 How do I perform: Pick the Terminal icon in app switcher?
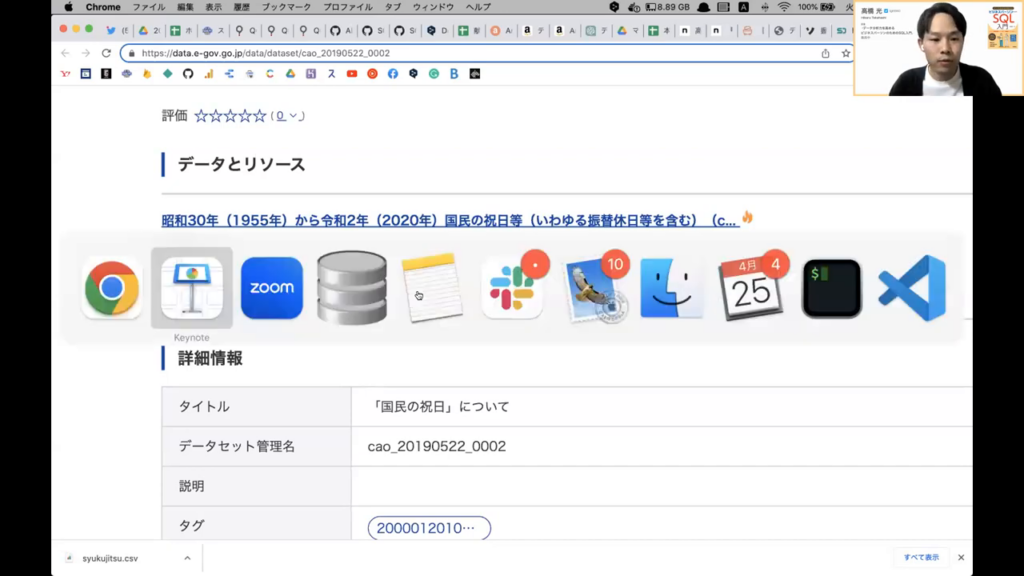pyautogui.click(x=831, y=288)
